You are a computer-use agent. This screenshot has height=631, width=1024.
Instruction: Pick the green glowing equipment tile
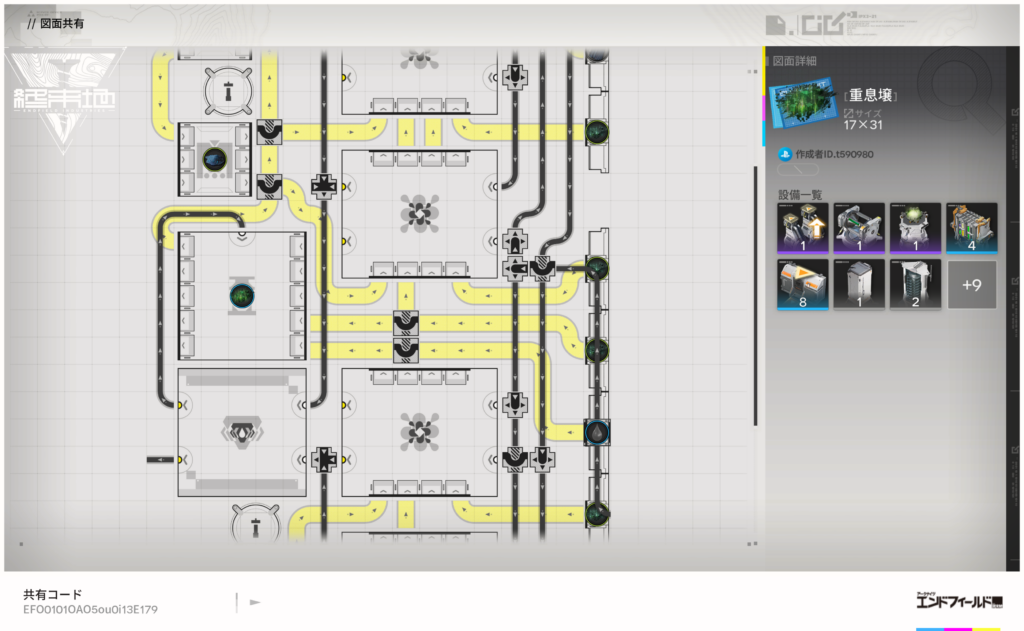[915, 228]
